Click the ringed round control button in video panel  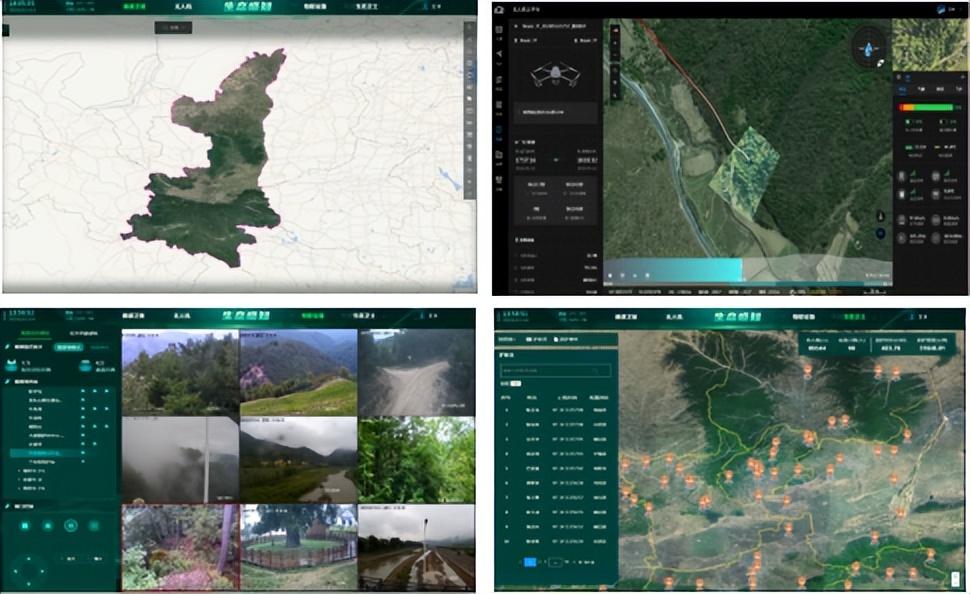coord(71,525)
